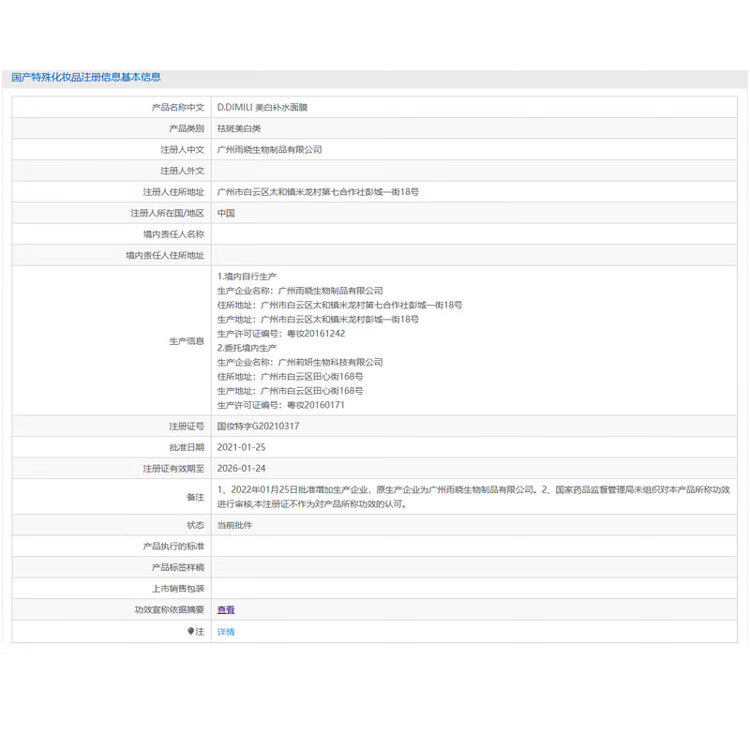Image resolution: width=750 pixels, height=750 pixels.
Task: Click the label 产品名称中文
Action: [x=178, y=107]
